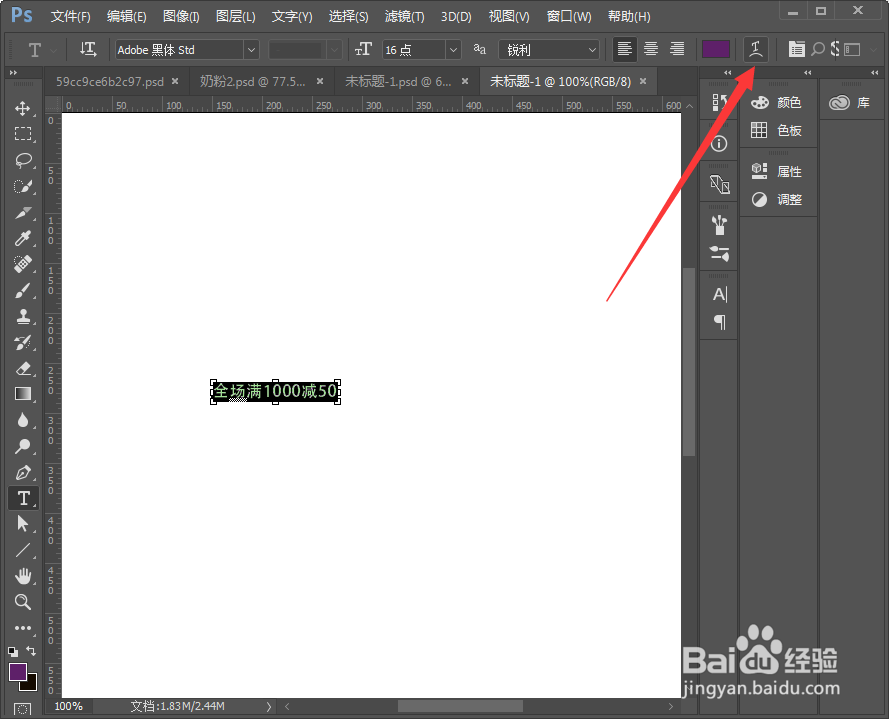The image size is (889, 719).
Task: Set right text alignment
Action: point(677,50)
